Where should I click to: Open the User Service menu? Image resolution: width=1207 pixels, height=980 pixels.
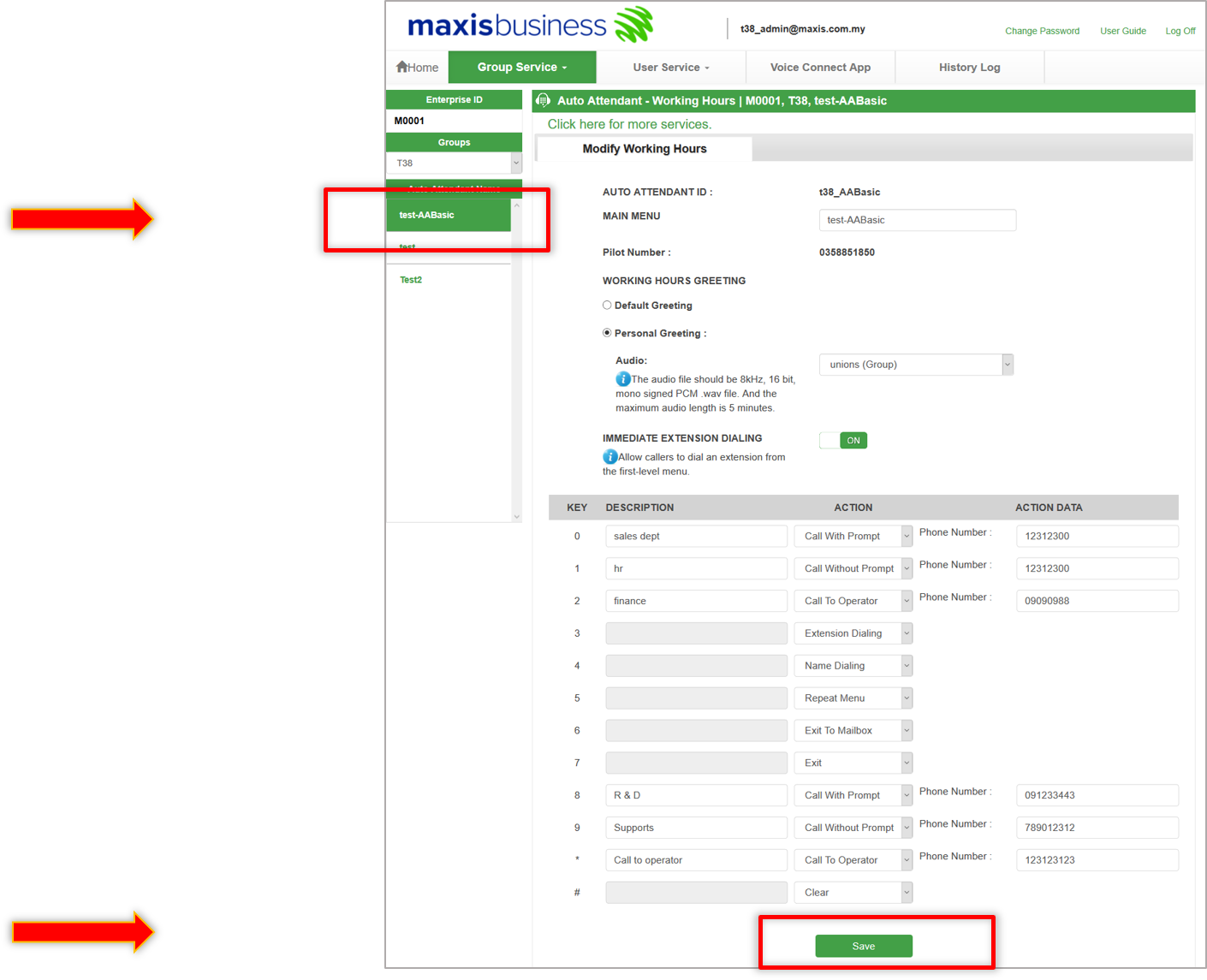[x=670, y=68]
